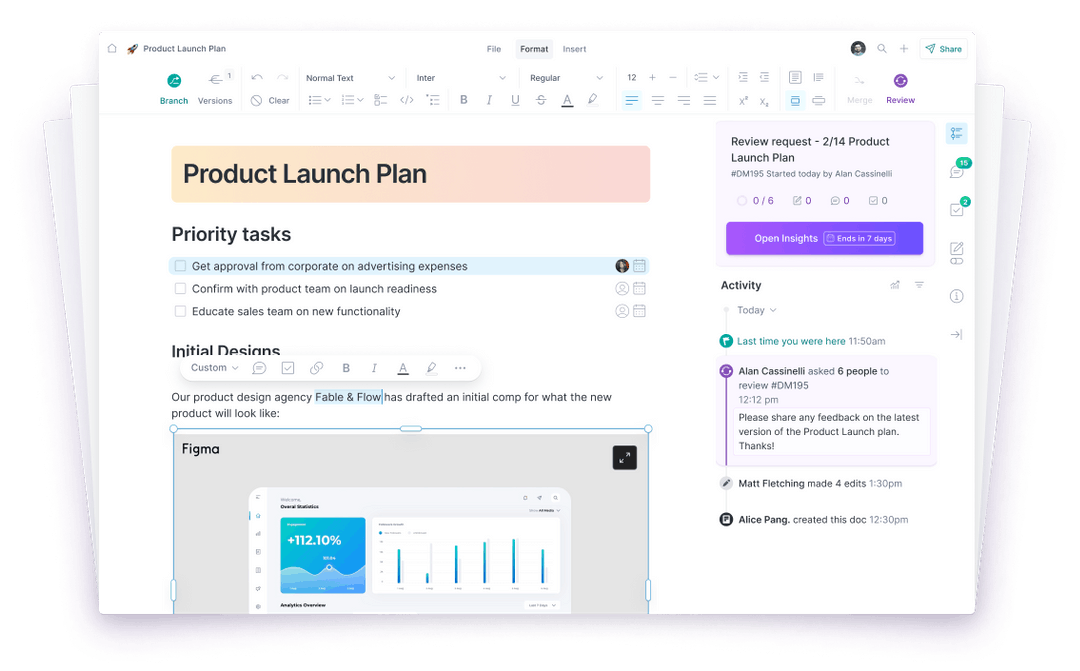
Task: Redo the last action
Action: click(x=282, y=78)
